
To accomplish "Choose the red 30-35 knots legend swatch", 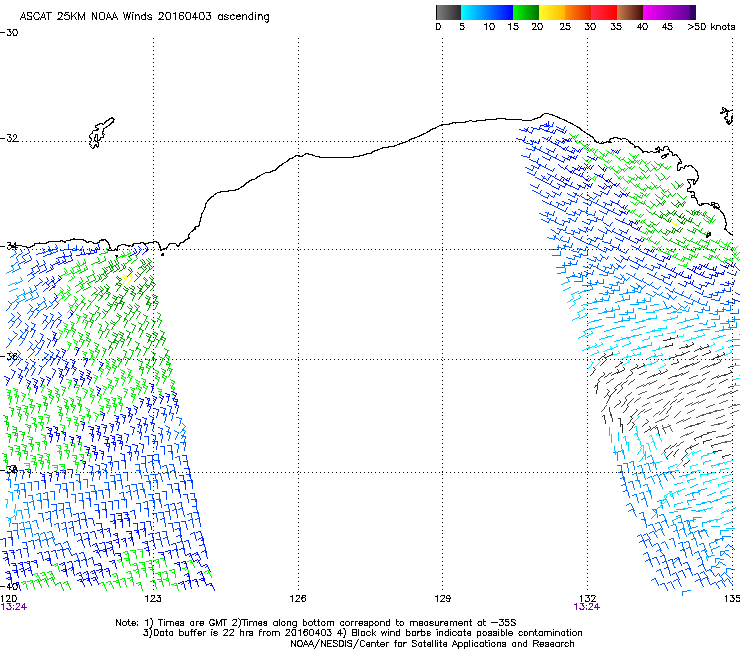I will [x=604, y=12].
